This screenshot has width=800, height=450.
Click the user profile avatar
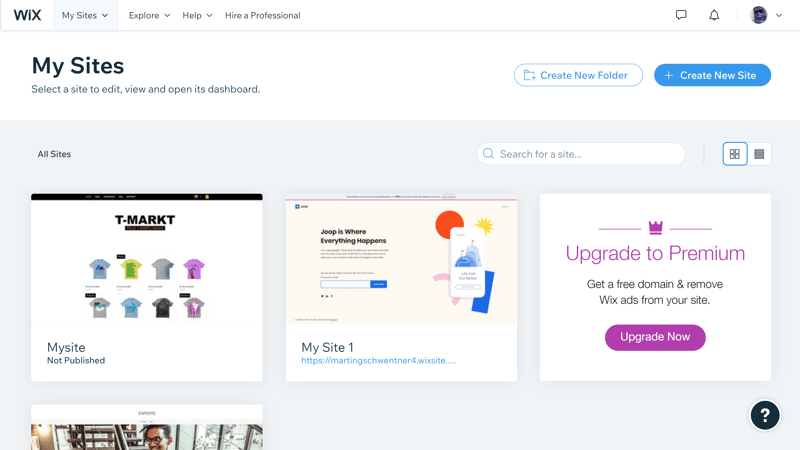pyautogui.click(x=759, y=15)
